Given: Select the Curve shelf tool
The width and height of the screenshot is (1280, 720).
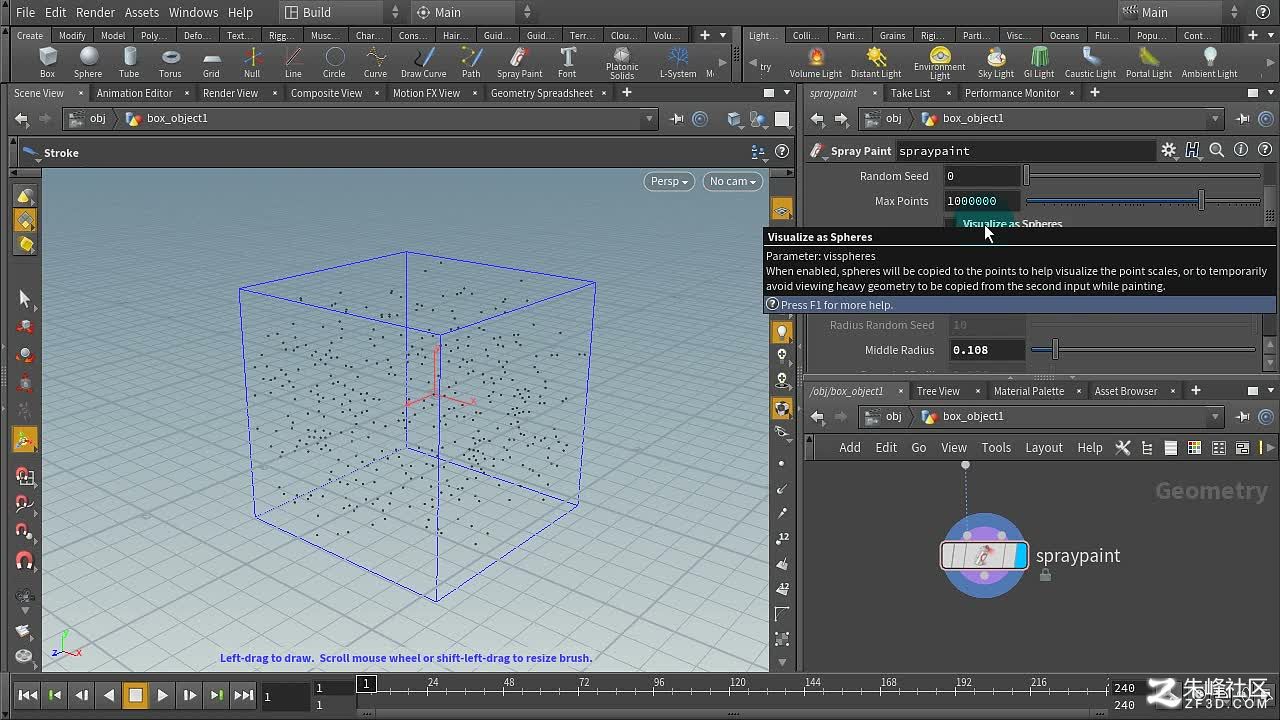Looking at the screenshot, I should click(375, 62).
